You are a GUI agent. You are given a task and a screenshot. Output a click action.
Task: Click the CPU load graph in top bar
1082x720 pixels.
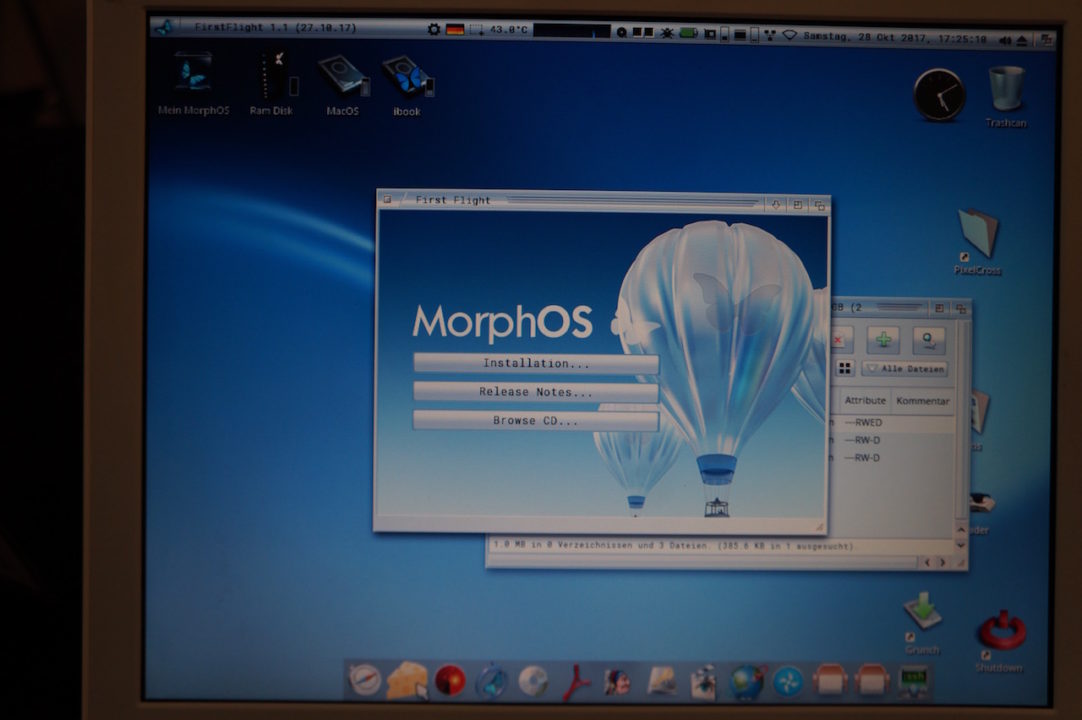click(x=572, y=31)
